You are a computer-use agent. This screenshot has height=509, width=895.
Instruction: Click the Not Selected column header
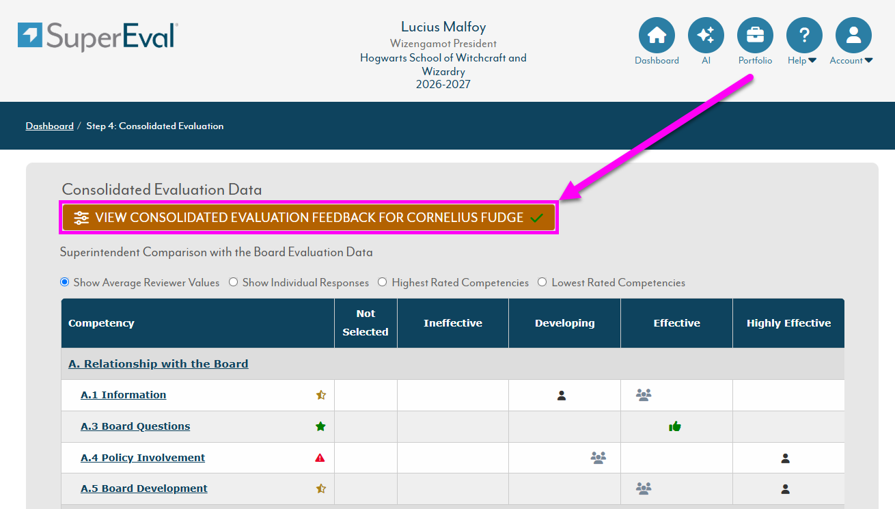click(365, 323)
